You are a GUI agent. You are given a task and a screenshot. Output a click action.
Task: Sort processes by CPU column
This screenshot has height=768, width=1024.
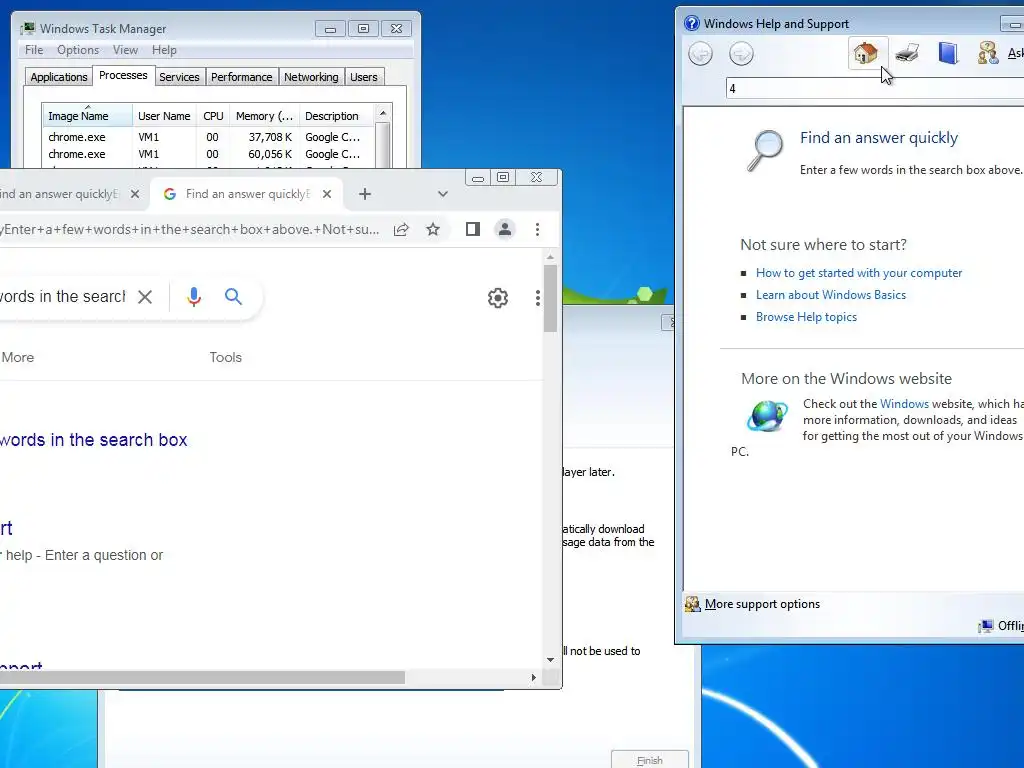point(213,116)
